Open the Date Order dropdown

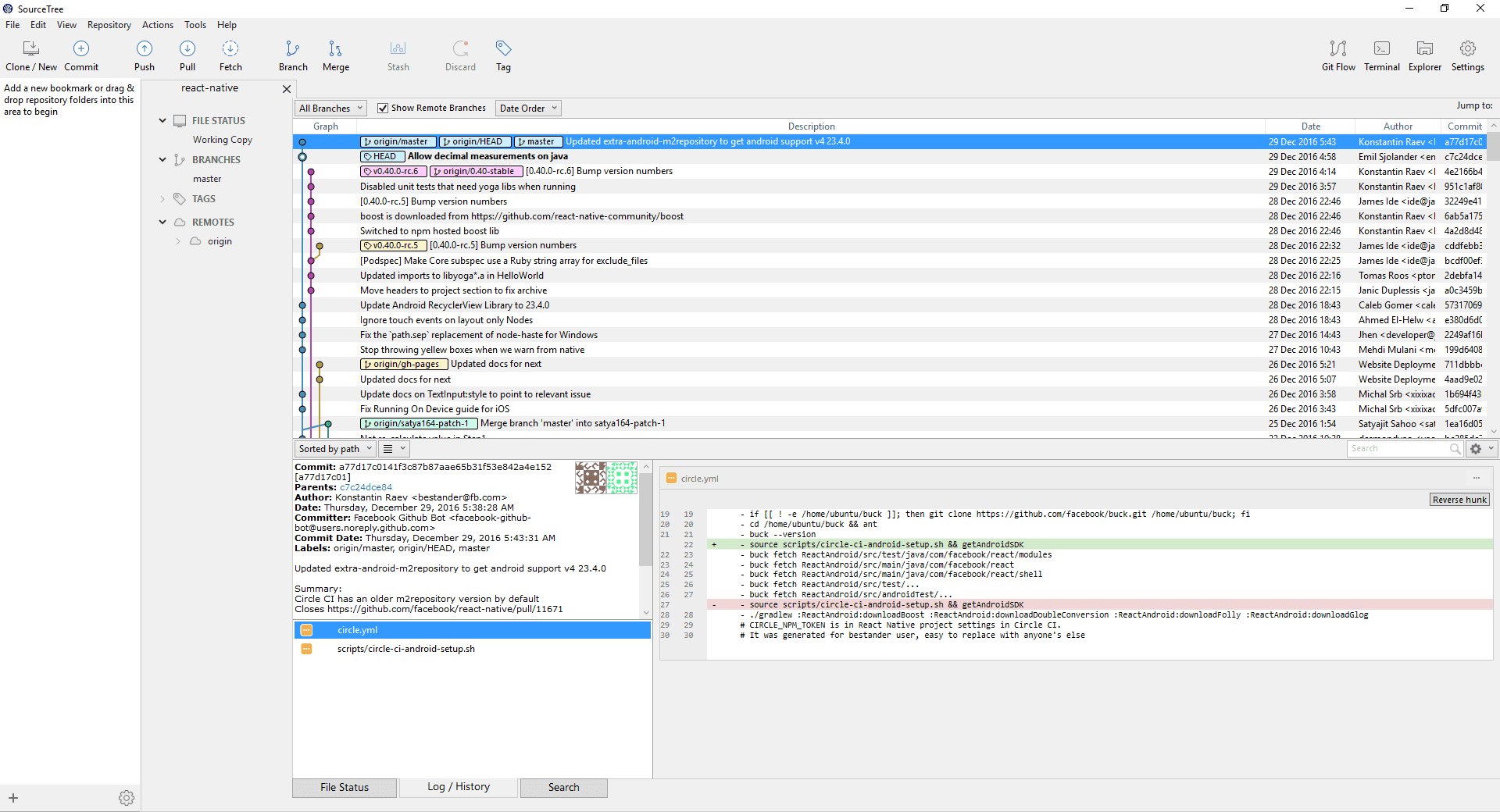click(529, 109)
